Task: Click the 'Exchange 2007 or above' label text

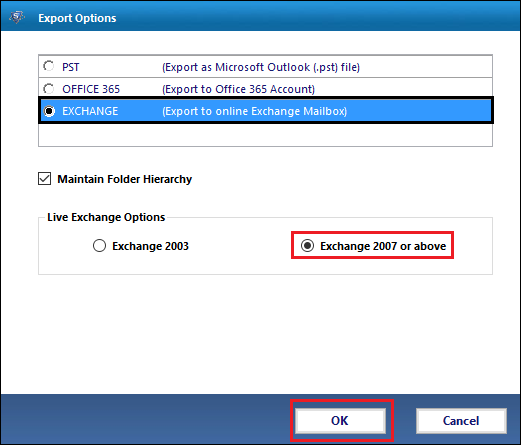Action: pyautogui.click(x=383, y=246)
